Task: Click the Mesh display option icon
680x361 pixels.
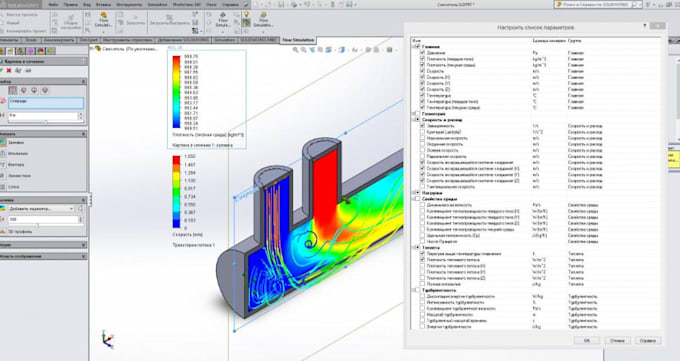Action: pos(3,187)
